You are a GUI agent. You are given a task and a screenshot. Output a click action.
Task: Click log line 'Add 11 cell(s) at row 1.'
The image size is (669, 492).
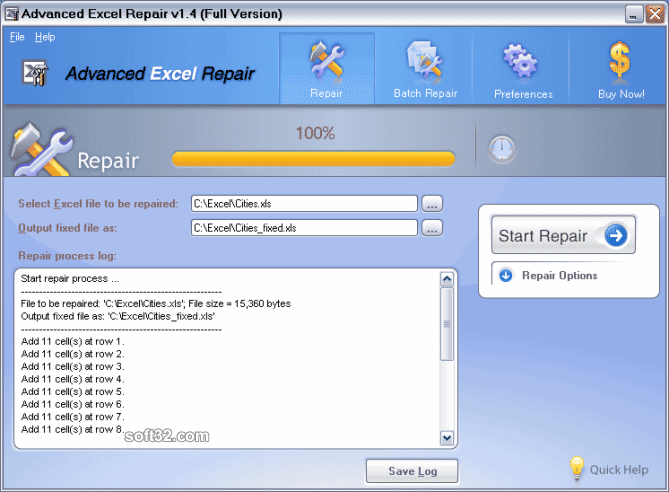pos(73,341)
